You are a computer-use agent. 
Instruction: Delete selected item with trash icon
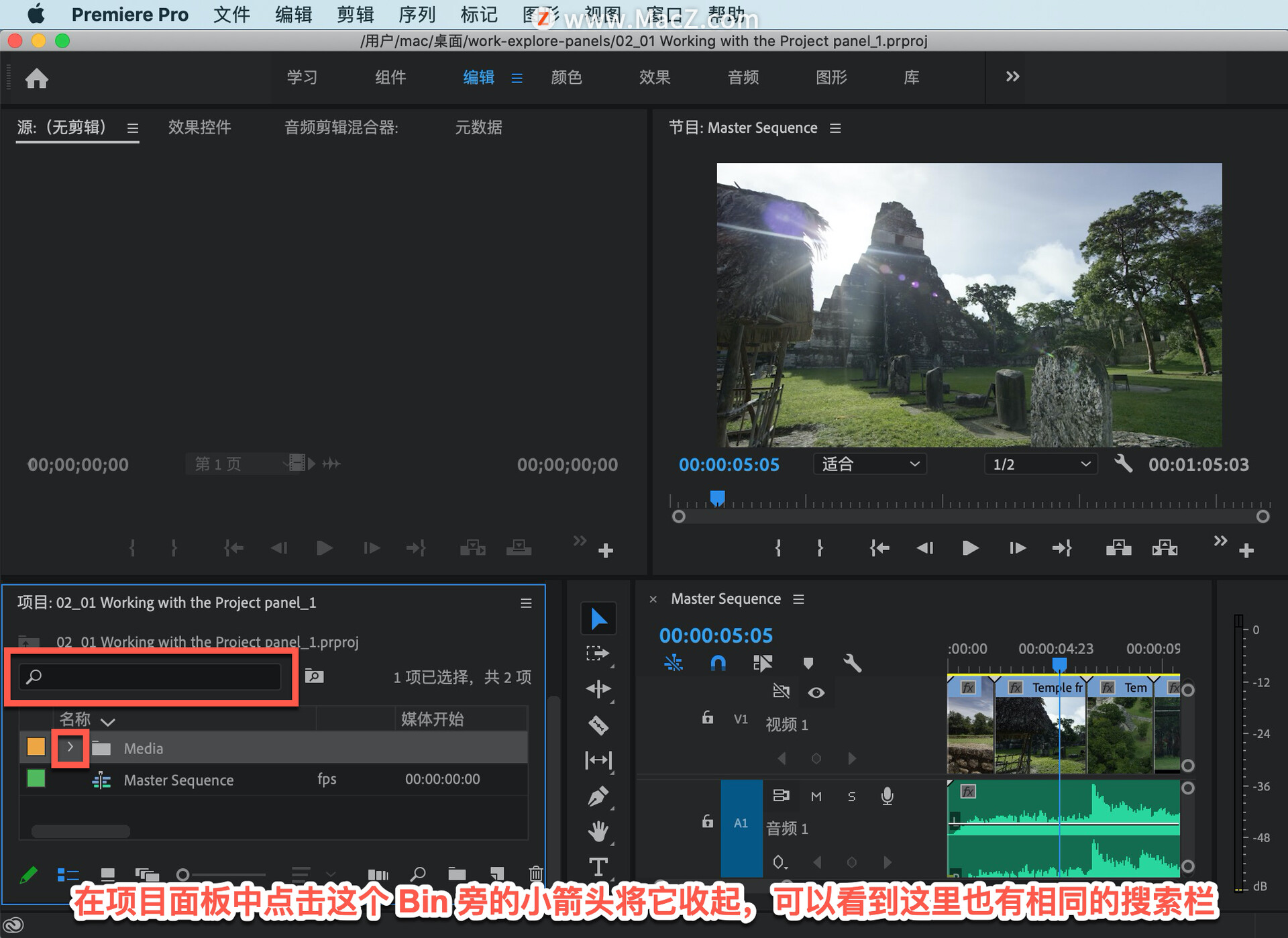click(x=535, y=874)
